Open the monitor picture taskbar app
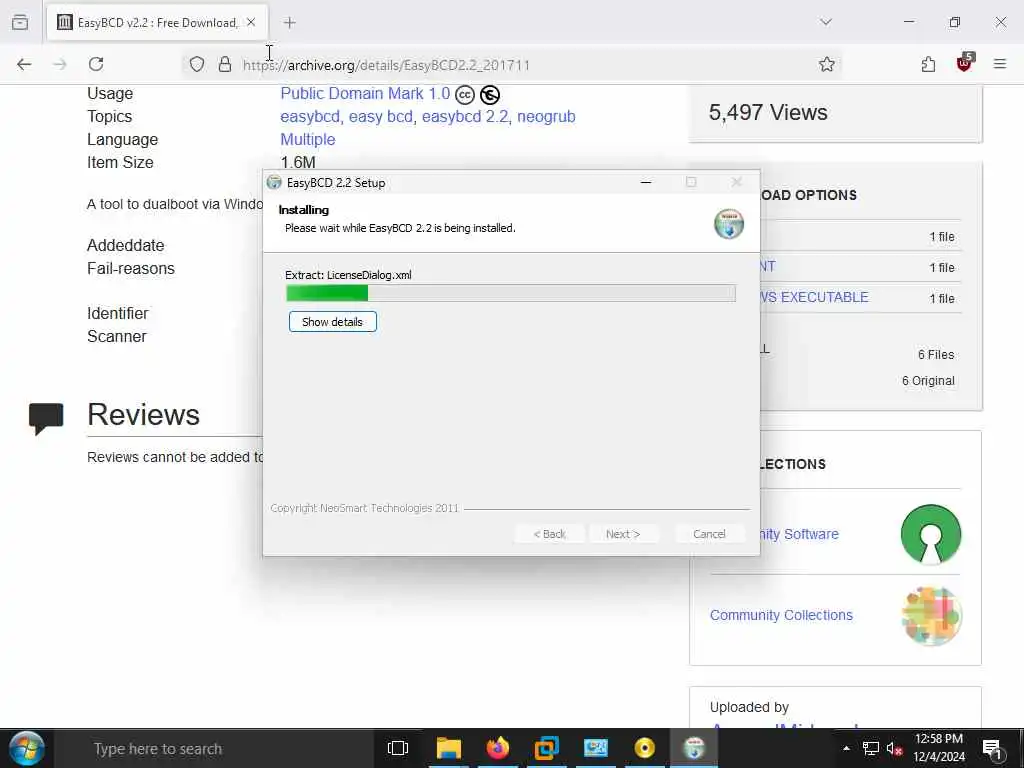 click(596, 748)
